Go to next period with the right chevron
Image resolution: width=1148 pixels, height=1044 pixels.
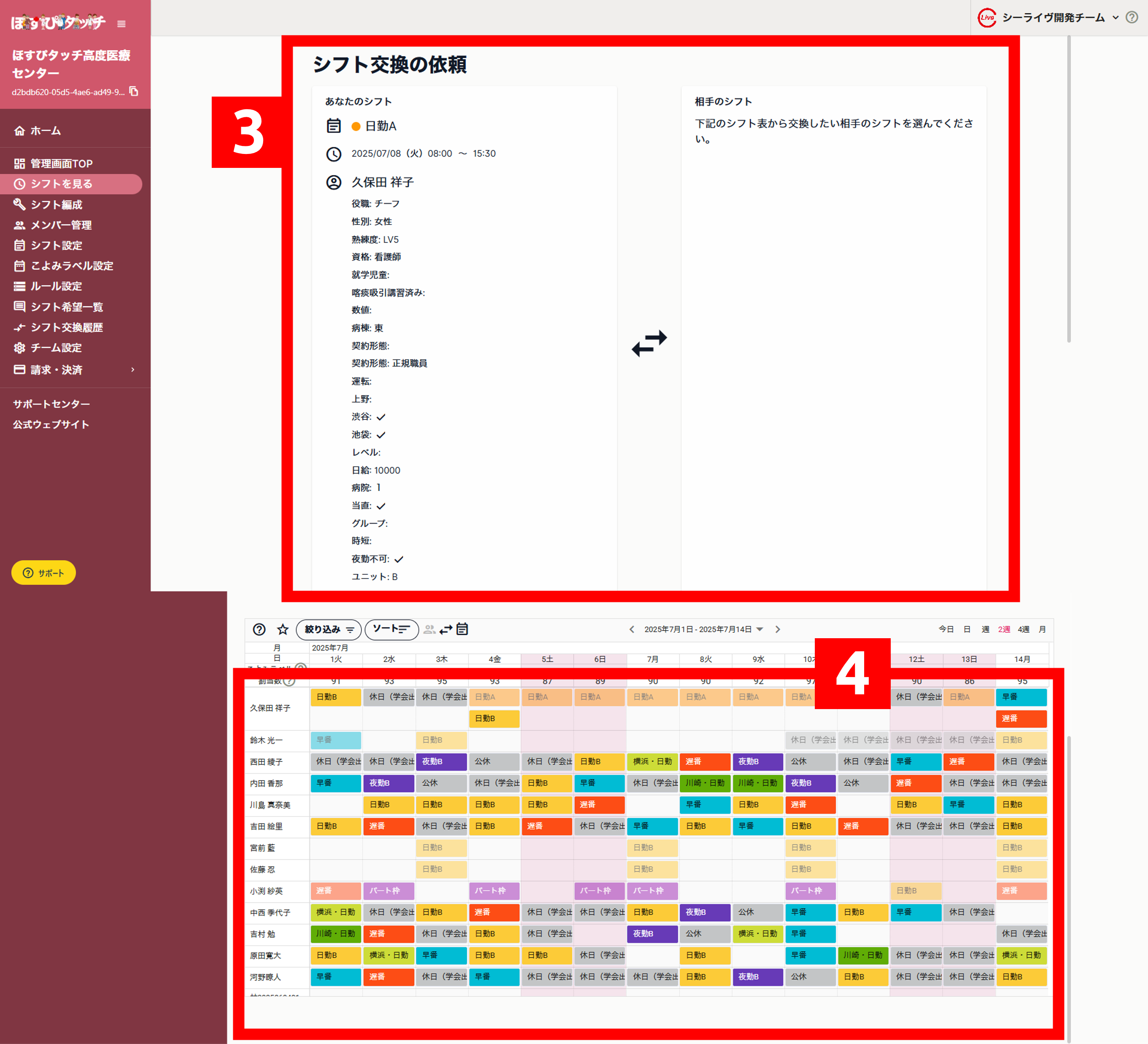[x=778, y=629]
